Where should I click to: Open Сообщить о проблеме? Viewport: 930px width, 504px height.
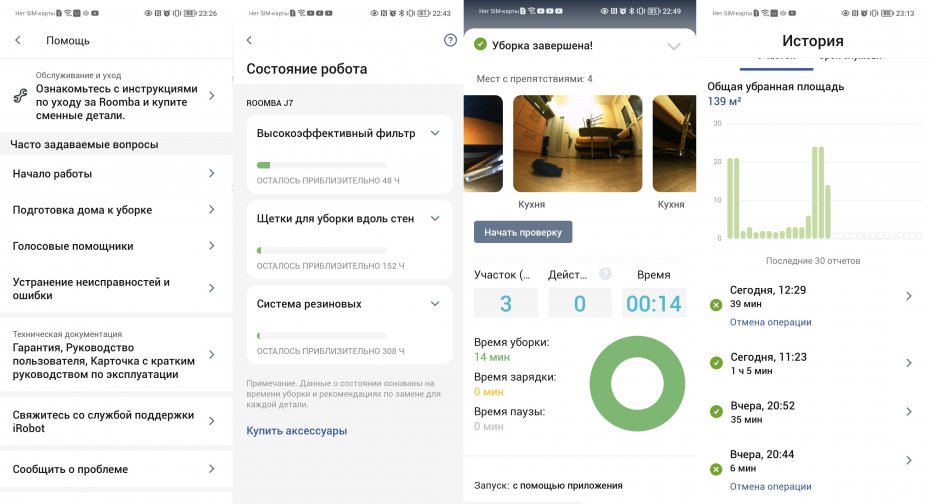pyautogui.click(x=116, y=469)
